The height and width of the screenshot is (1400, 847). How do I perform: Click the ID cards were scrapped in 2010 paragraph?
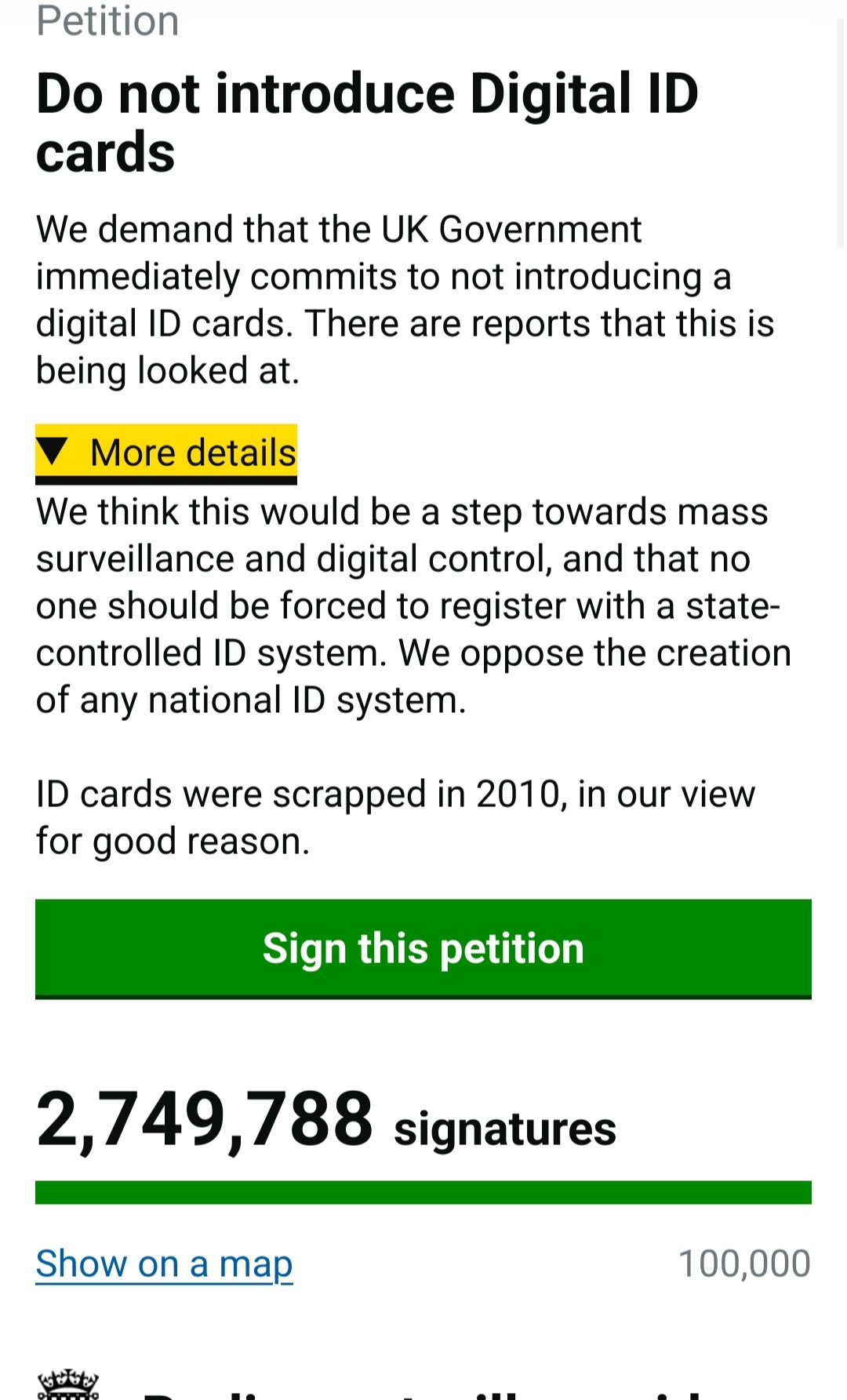[x=395, y=795]
